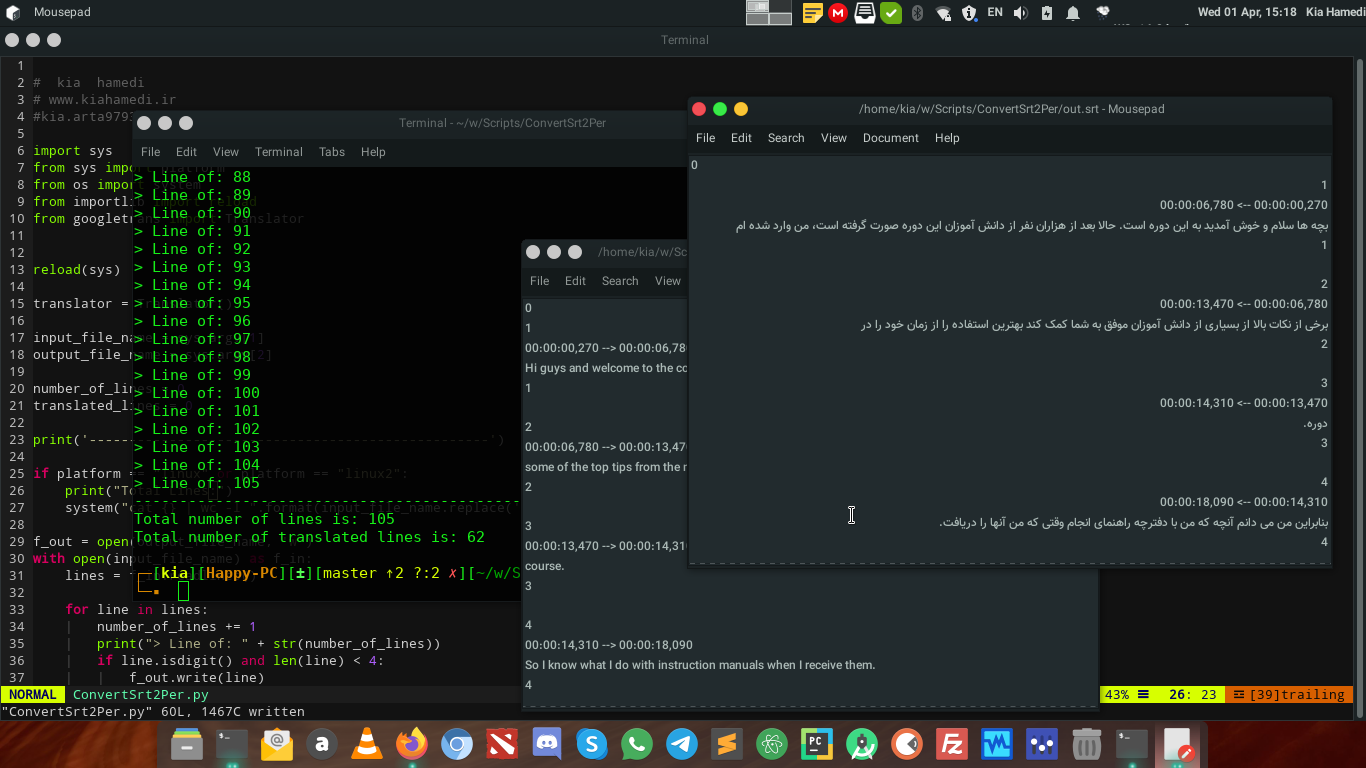
Task: Switch the EN keyboard layout indicator
Action: (x=995, y=13)
